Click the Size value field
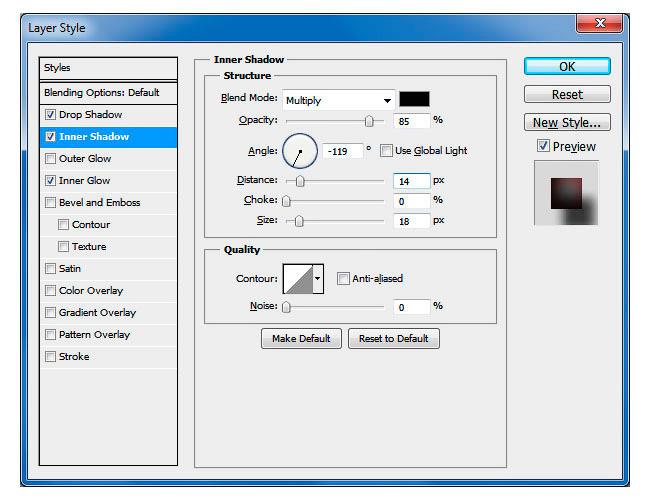The height and width of the screenshot is (499, 650). [x=412, y=221]
